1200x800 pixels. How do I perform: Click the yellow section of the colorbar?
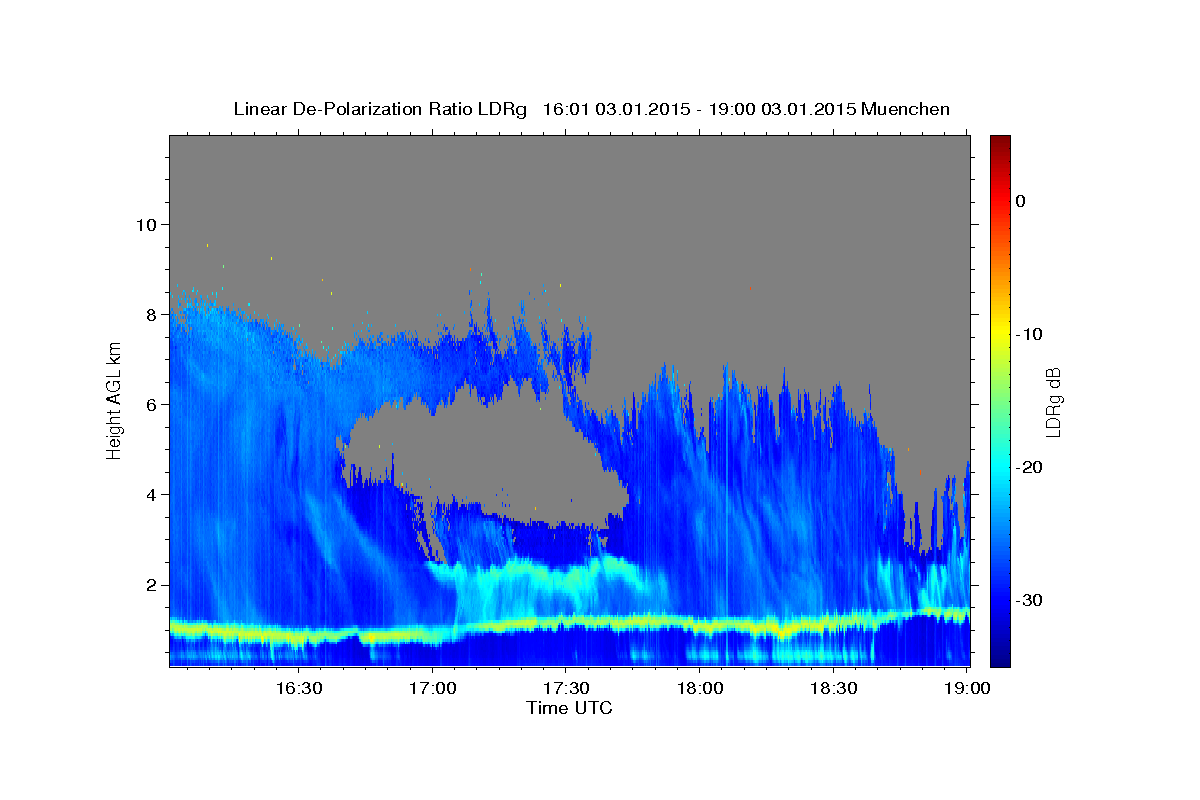point(1000,334)
